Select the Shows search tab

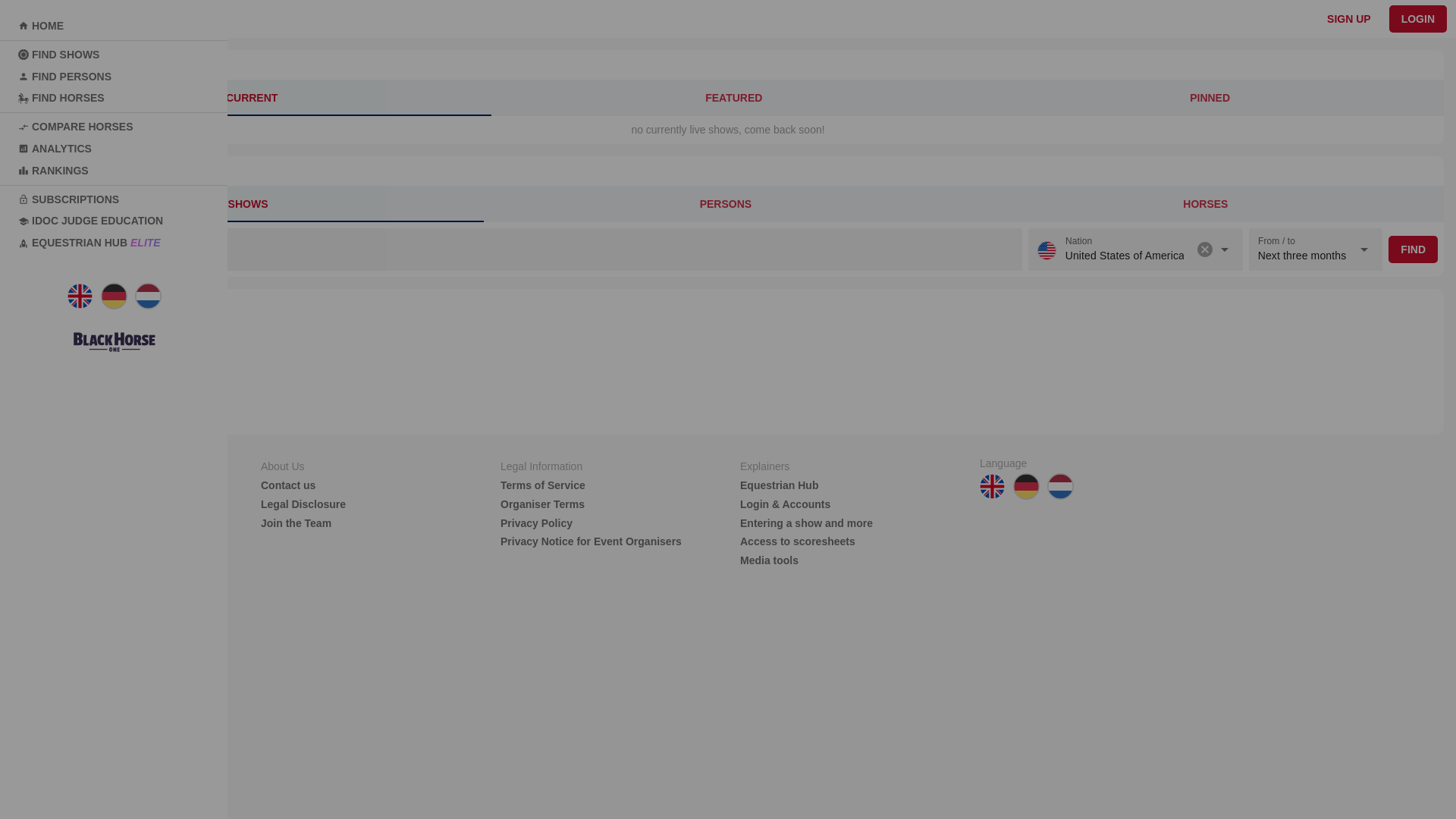pos(248,204)
